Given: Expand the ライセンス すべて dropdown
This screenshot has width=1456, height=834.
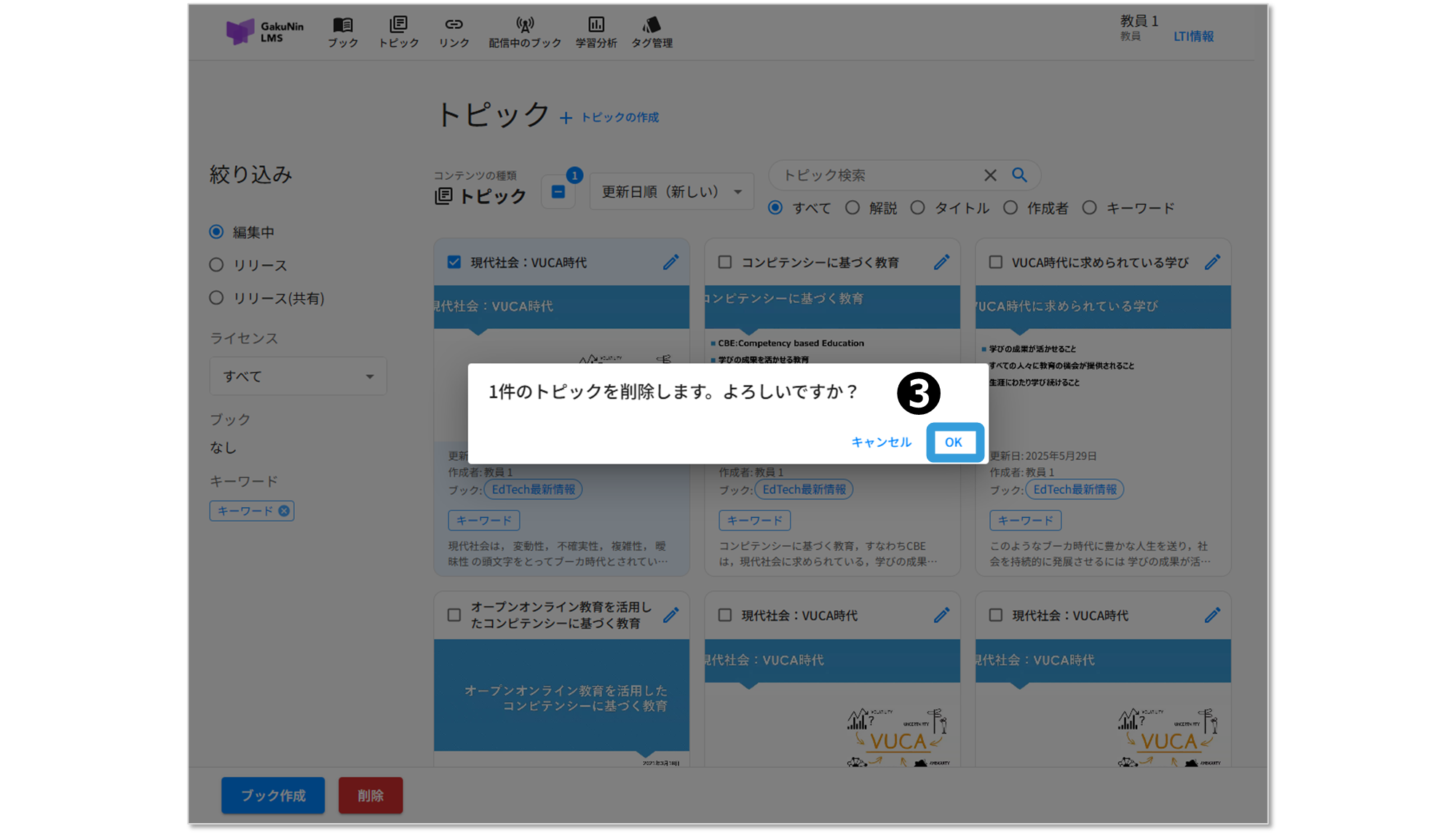Looking at the screenshot, I should point(298,376).
